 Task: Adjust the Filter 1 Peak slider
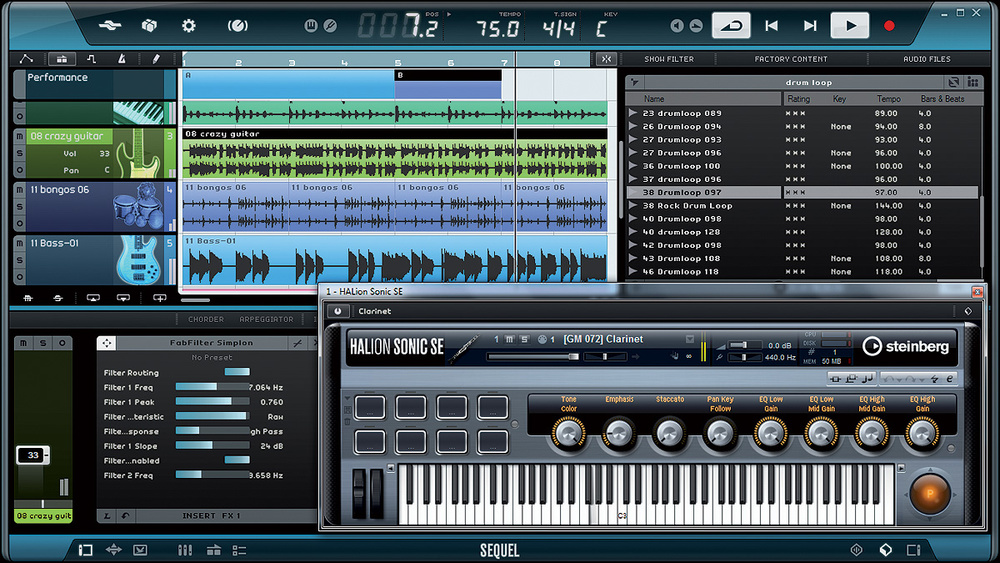pyautogui.click(x=212, y=402)
